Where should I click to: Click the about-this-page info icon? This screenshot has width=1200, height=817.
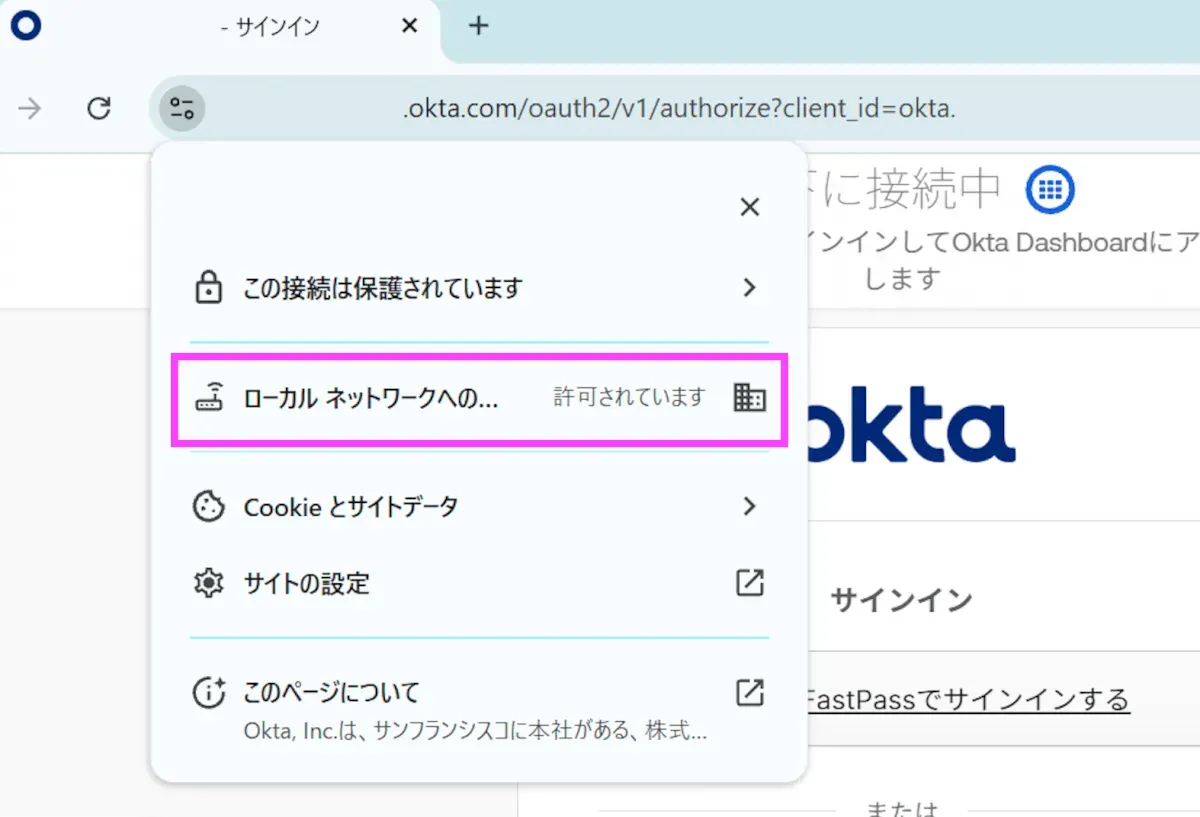tap(207, 692)
